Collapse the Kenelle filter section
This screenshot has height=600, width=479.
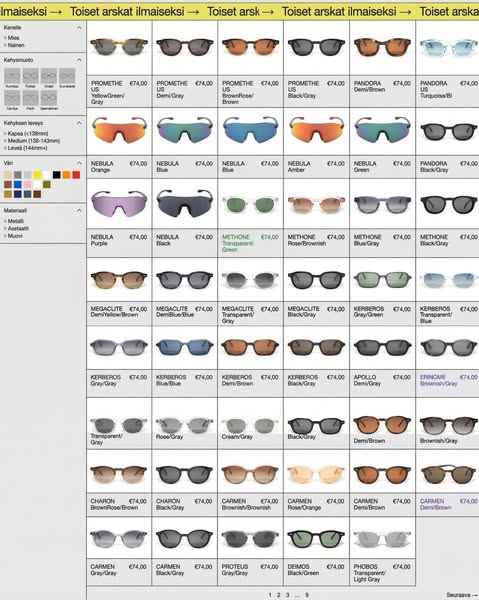[79, 28]
